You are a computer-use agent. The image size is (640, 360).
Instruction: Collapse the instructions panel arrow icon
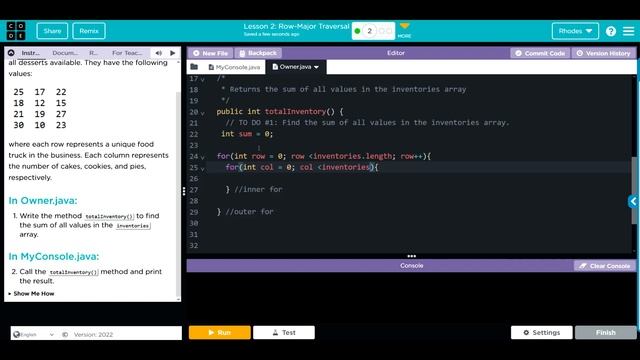(11, 53)
